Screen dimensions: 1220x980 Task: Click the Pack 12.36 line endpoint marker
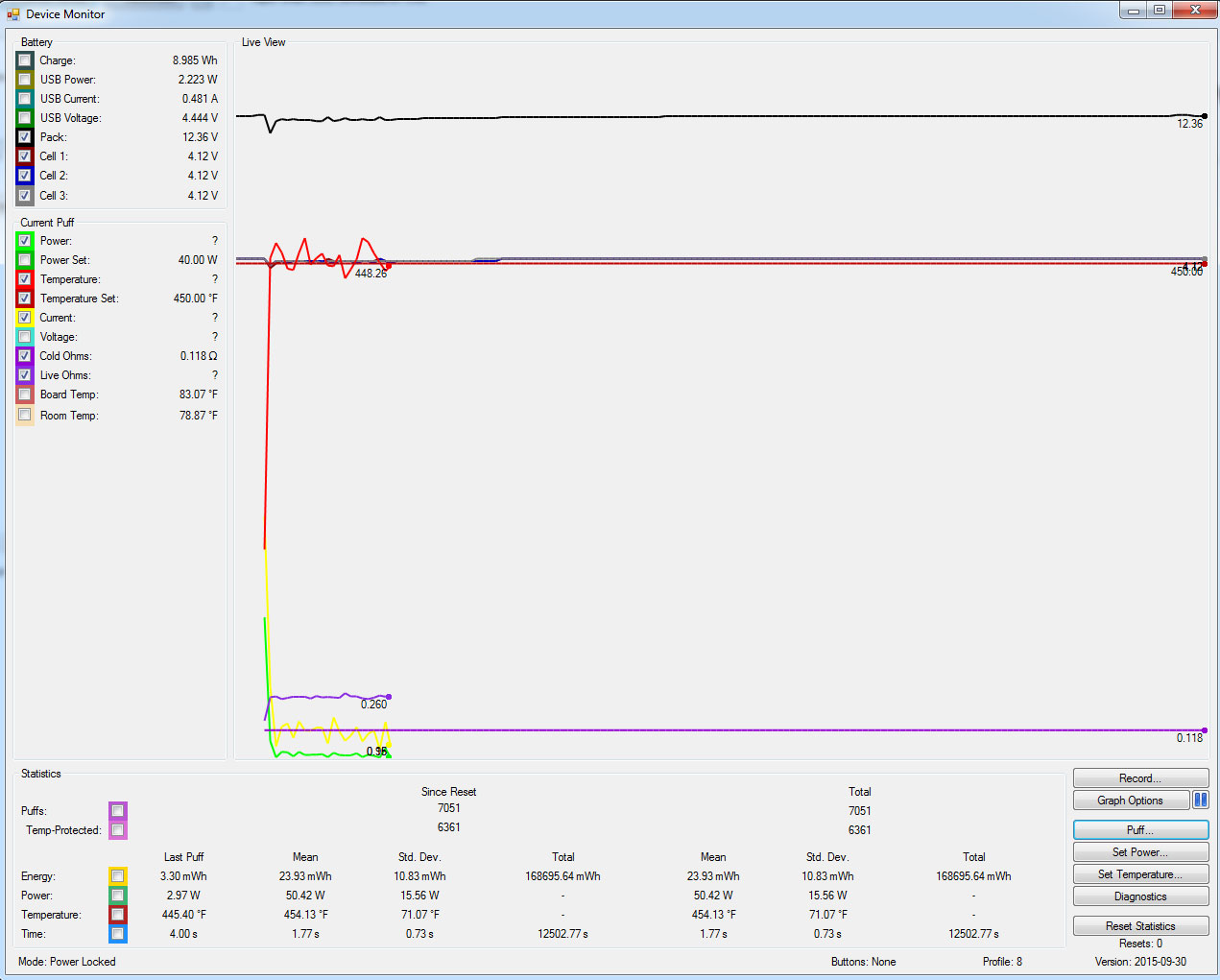coord(1205,116)
